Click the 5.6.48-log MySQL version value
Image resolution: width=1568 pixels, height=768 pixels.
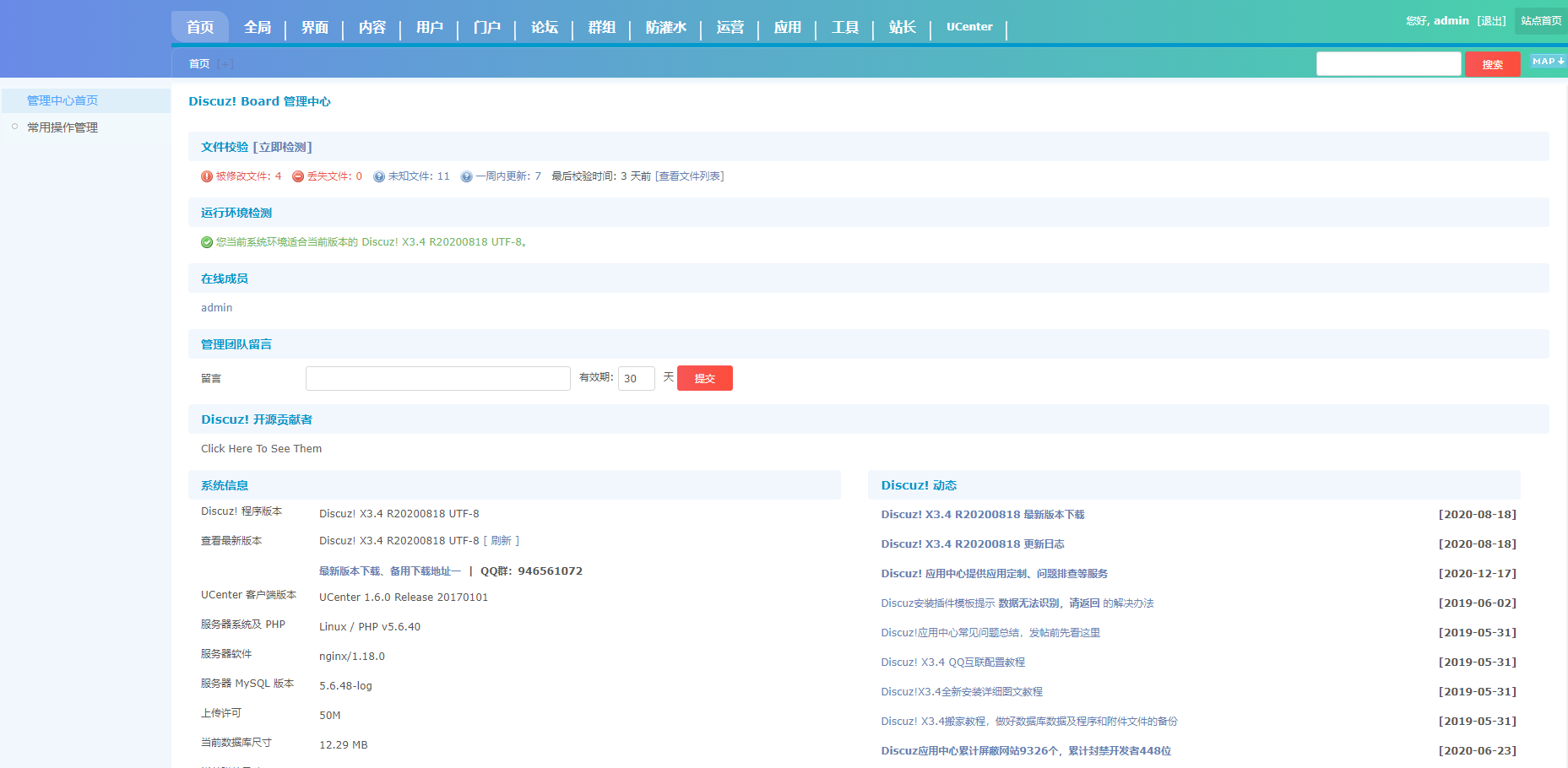click(345, 686)
